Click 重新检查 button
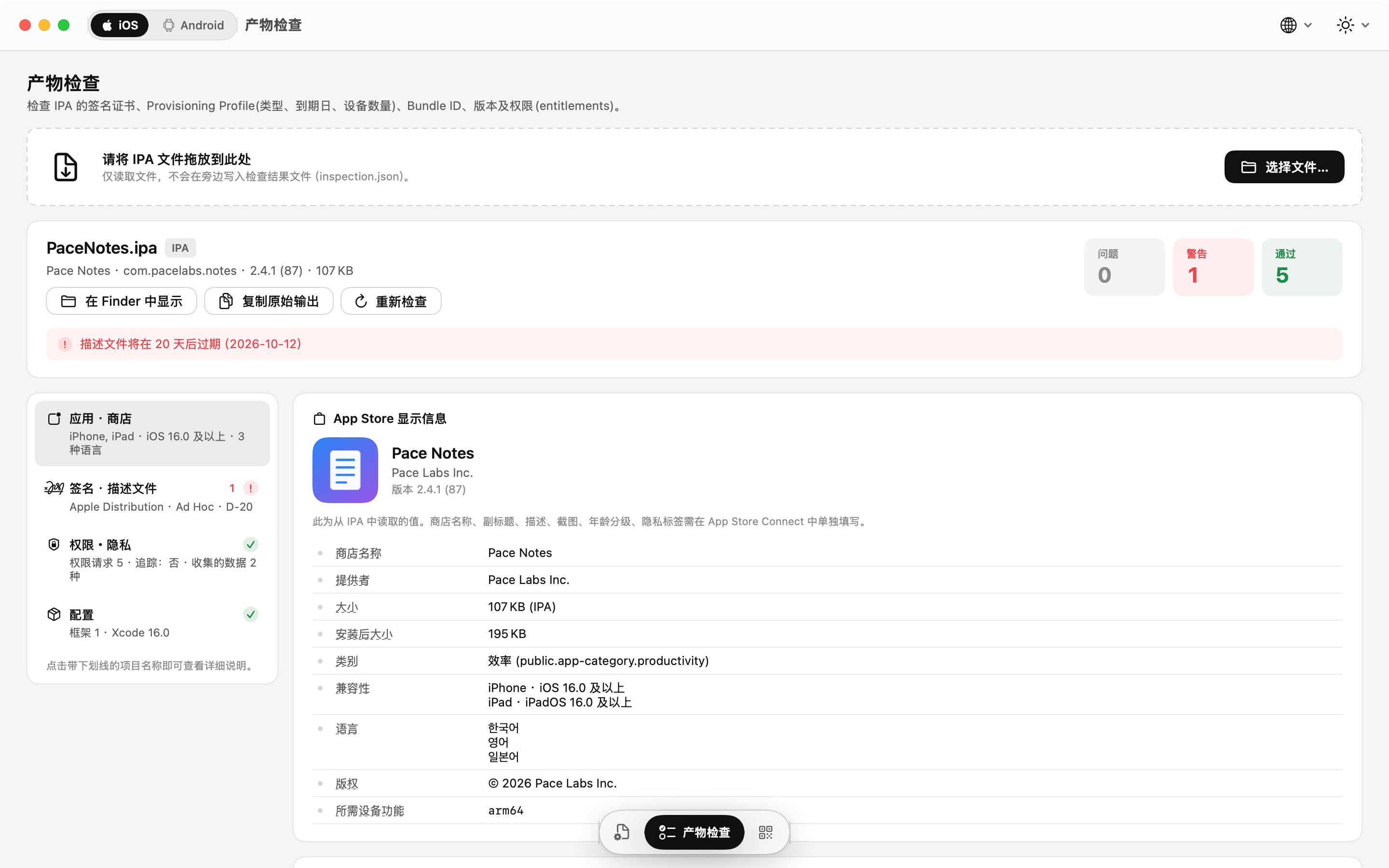Screen dimensions: 1389x868 click(391, 301)
